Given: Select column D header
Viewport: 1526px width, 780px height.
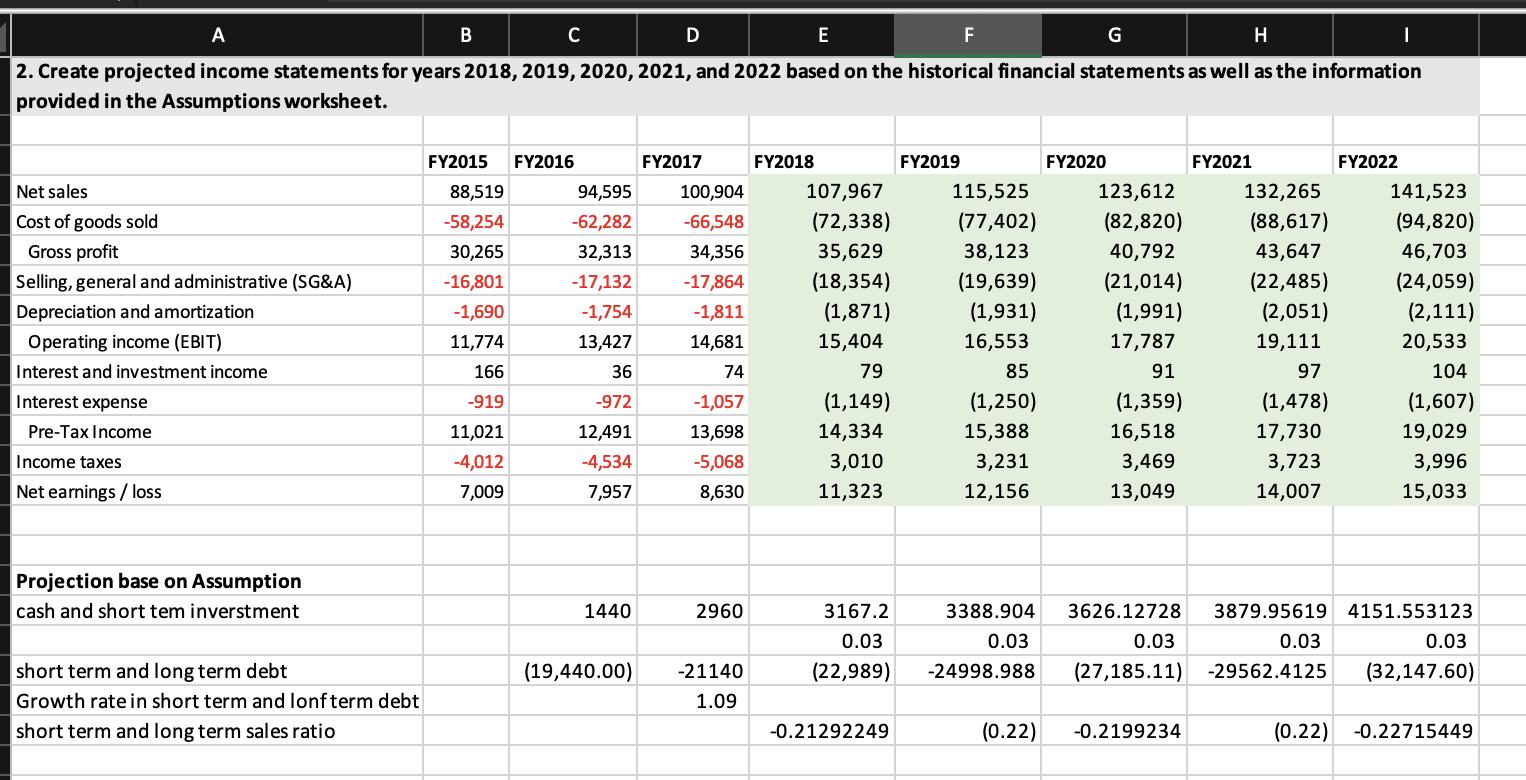Looking at the screenshot, I should [x=691, y=37].
